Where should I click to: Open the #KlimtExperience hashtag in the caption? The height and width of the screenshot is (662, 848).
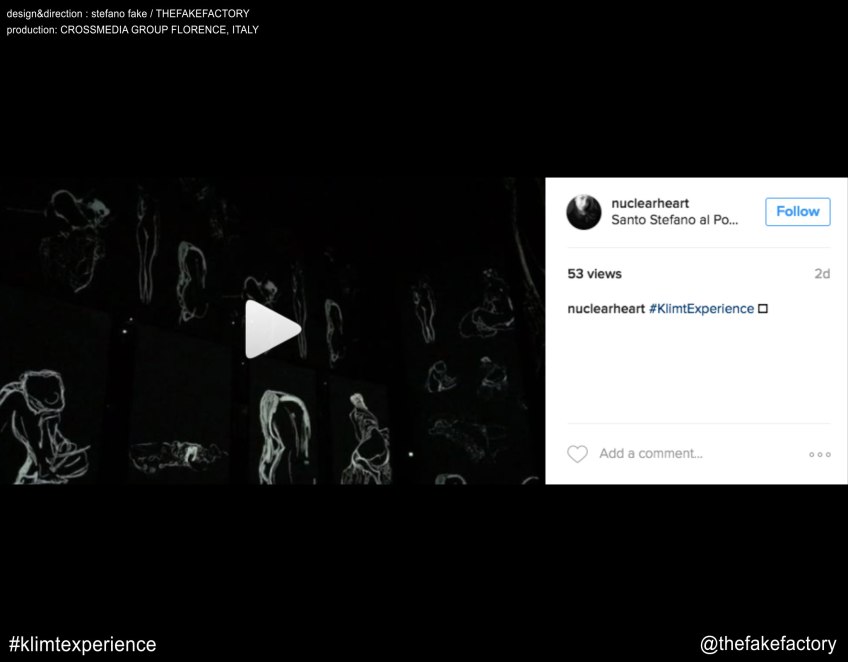pyautogui.click(x=701, y=309)
